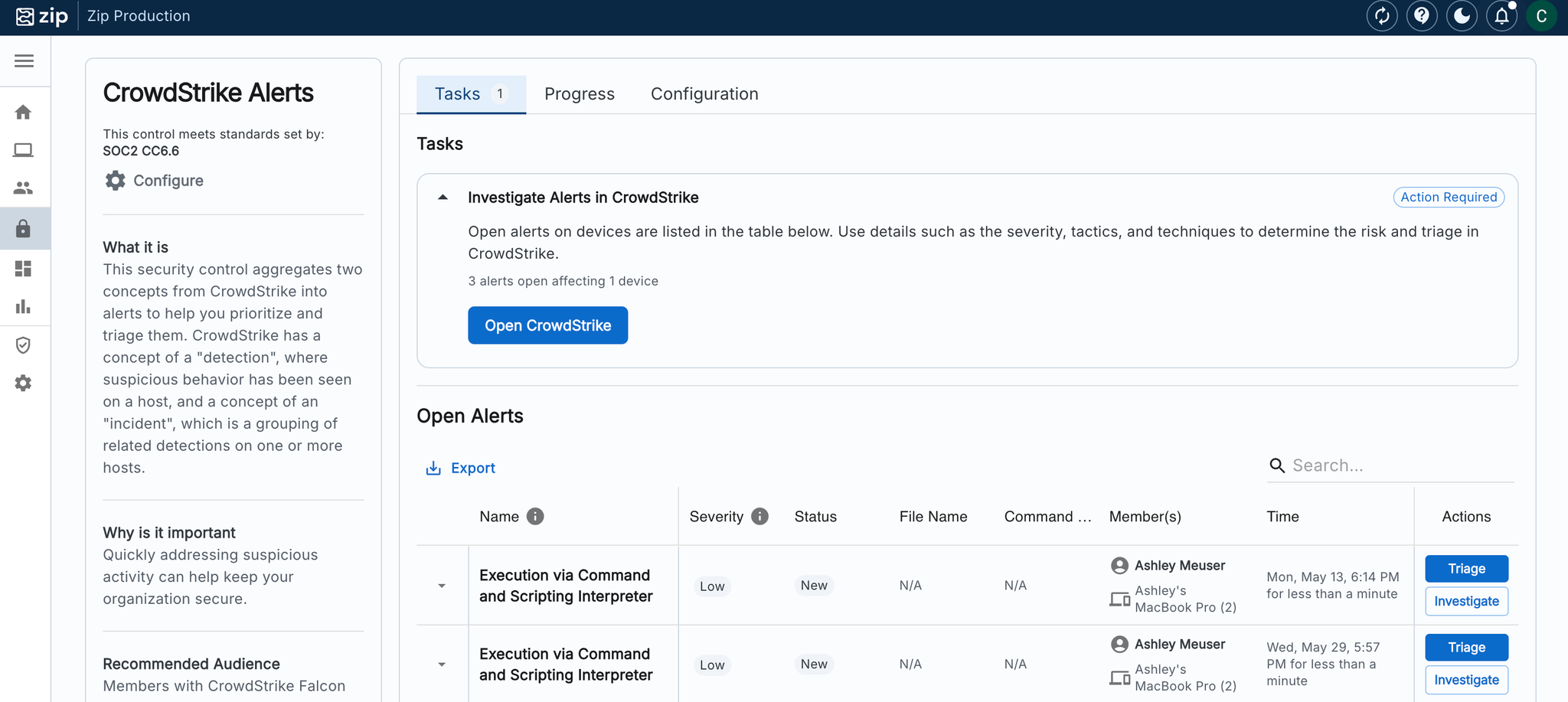Expand the first Execution via Command alert row

(442, 586)
